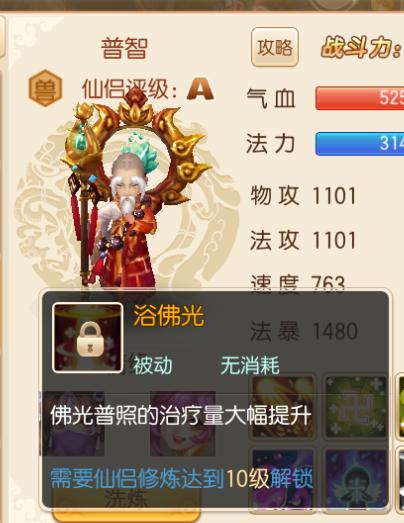Tap the purple-haired companion portrait
This screenshot has height=523, width=404.
[183, 424]
